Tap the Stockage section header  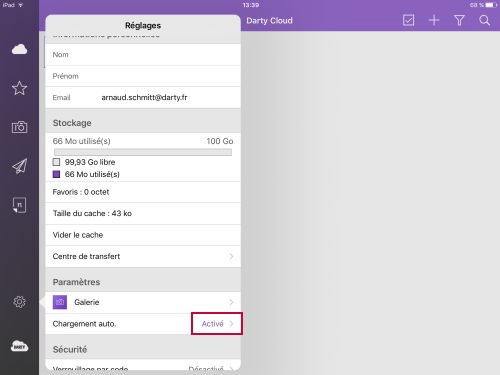[x=72, y=123]
